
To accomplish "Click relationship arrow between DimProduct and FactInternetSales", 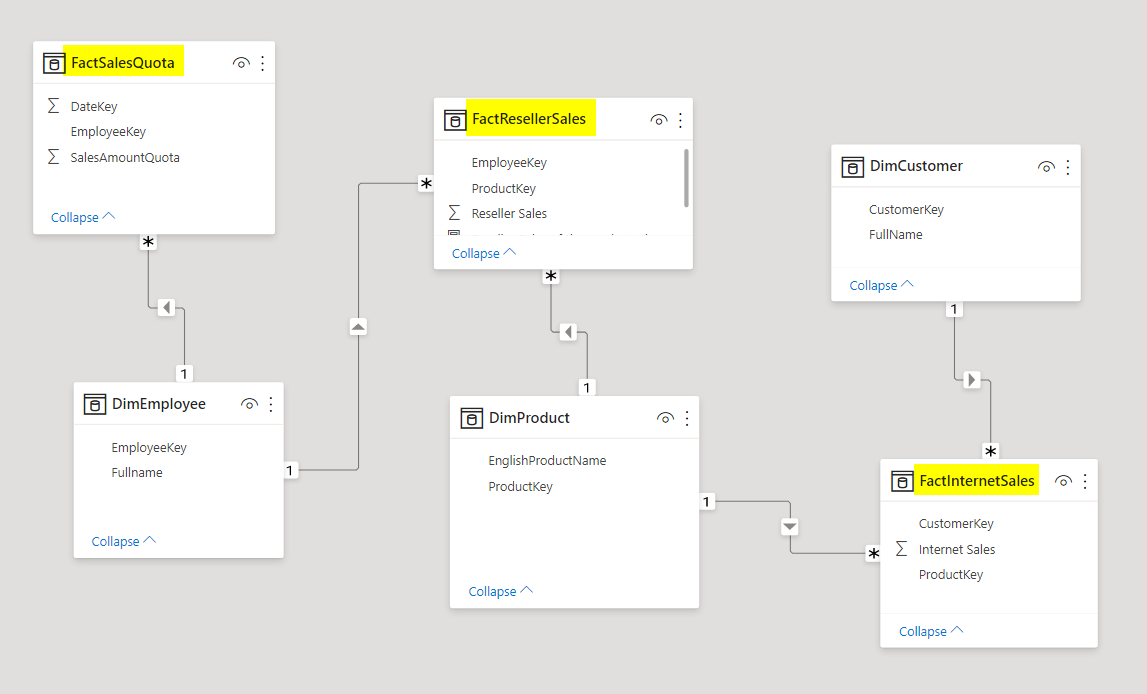I will [x=790, y=526].
